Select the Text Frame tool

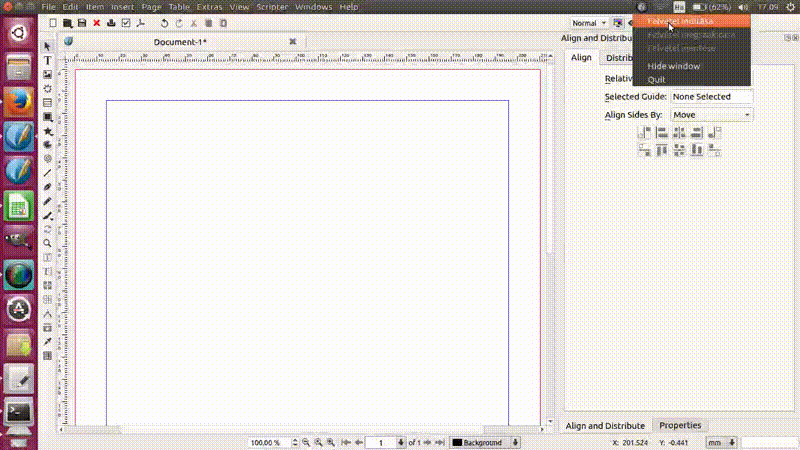(47, 61)
